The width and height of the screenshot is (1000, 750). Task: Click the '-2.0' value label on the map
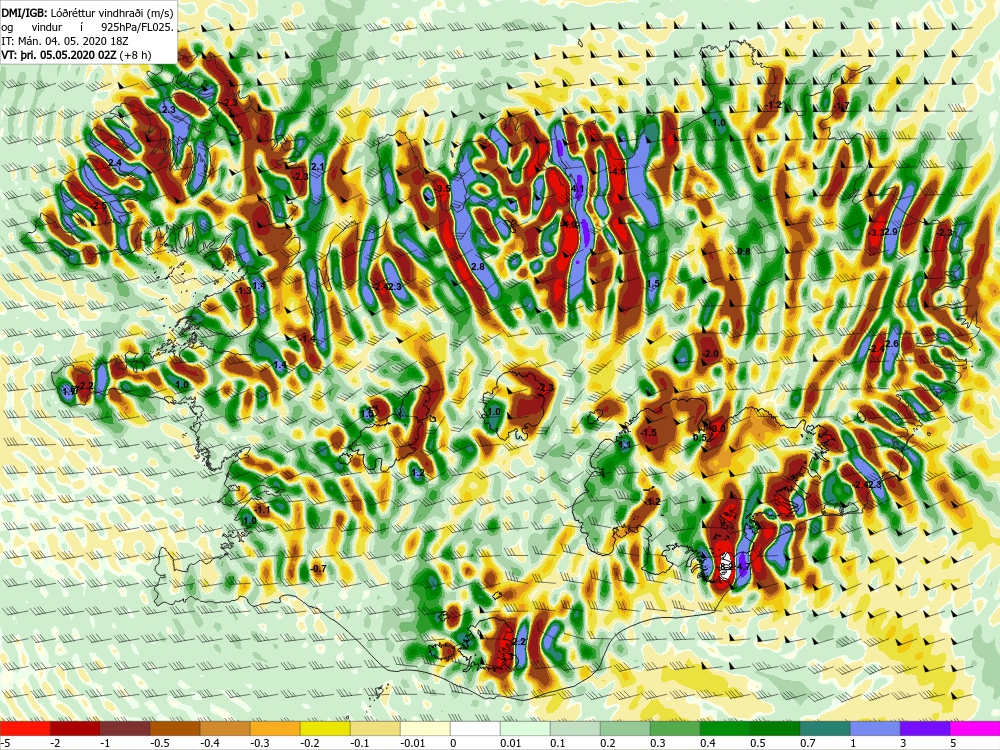pyautogui.click(x=710, y=354)
